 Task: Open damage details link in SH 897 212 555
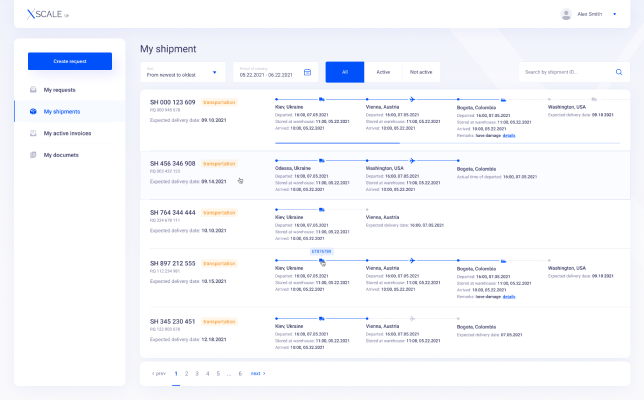(x=509, y=297)
